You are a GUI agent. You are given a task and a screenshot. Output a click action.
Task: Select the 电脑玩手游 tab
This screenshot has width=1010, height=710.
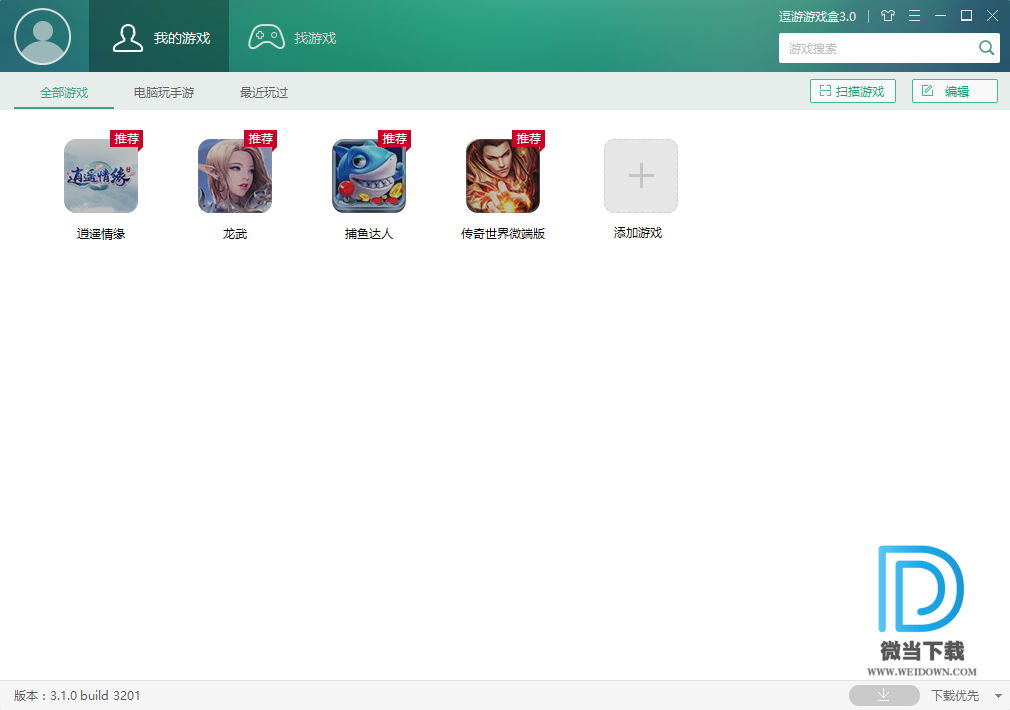[164, 93]
